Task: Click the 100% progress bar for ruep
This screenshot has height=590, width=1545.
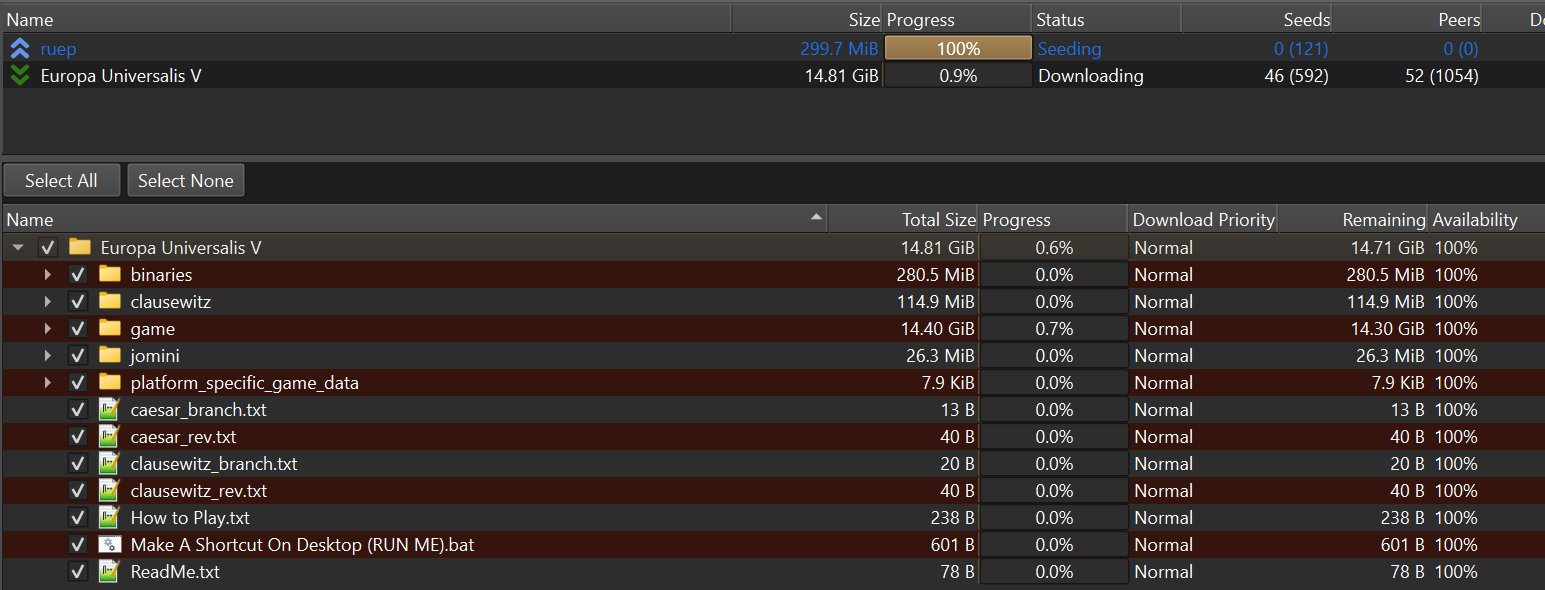Action: click(x=958, y=48)
